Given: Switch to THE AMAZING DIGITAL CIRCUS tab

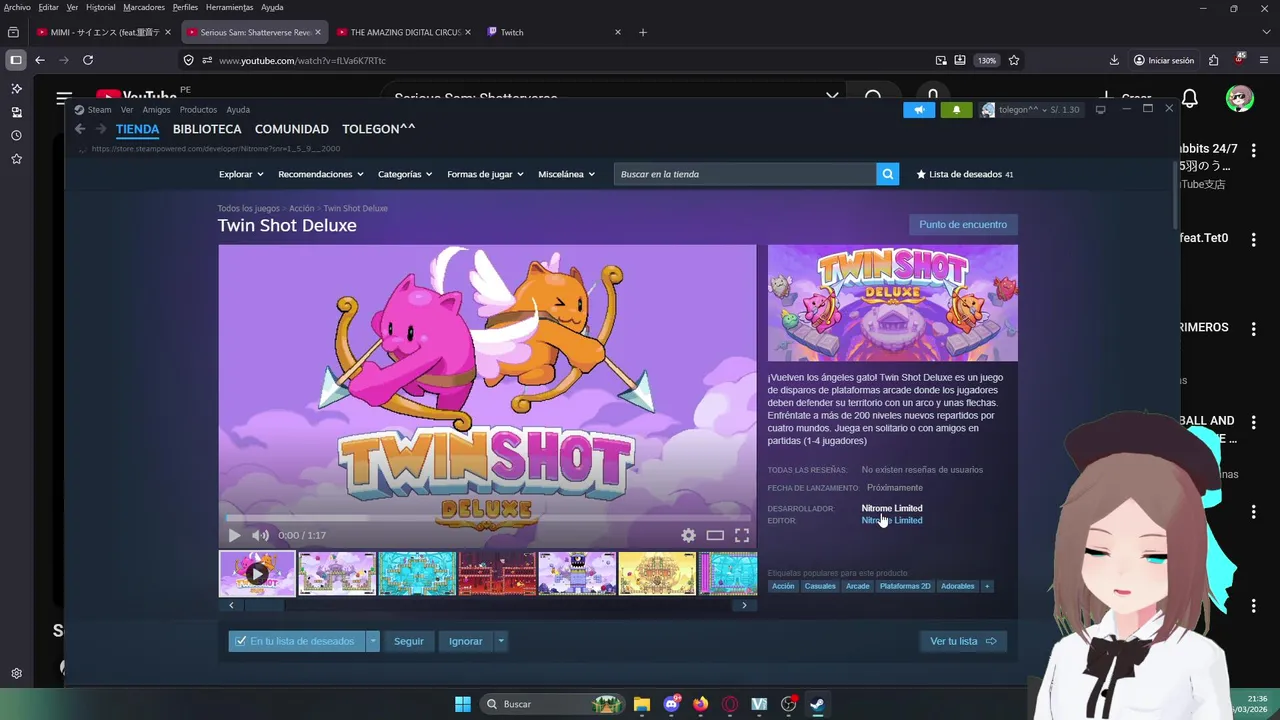Looking at the screenshot, I should pyautogui.click(x=405, y=32).
